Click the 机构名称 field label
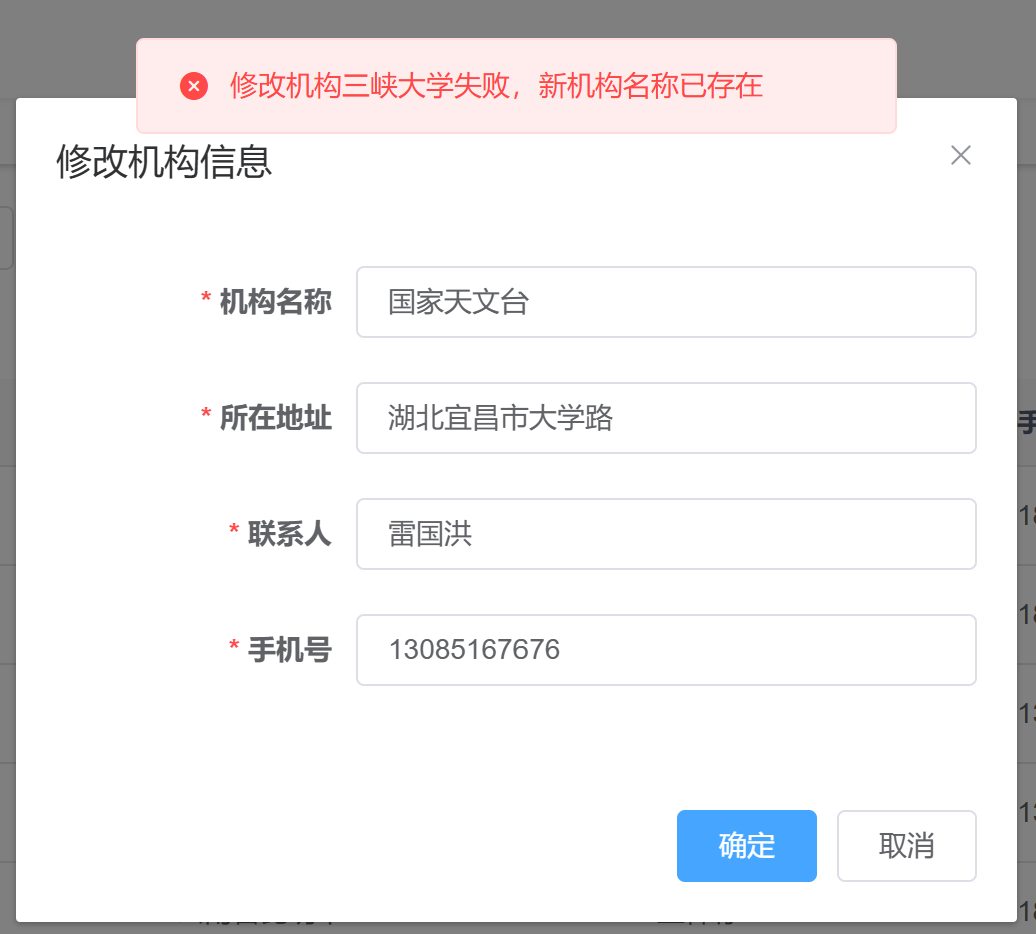 coord(275,302)
